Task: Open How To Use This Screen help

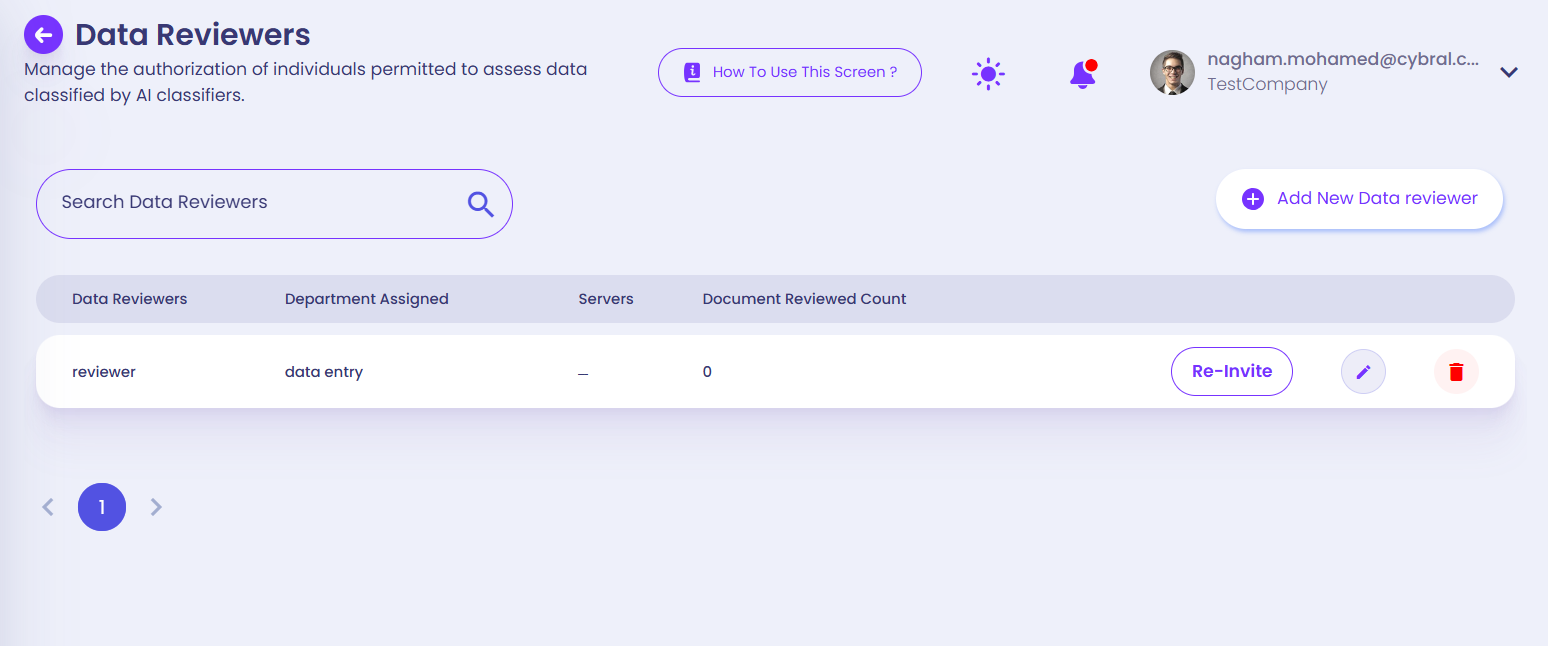Action: (x=789, y=73)
